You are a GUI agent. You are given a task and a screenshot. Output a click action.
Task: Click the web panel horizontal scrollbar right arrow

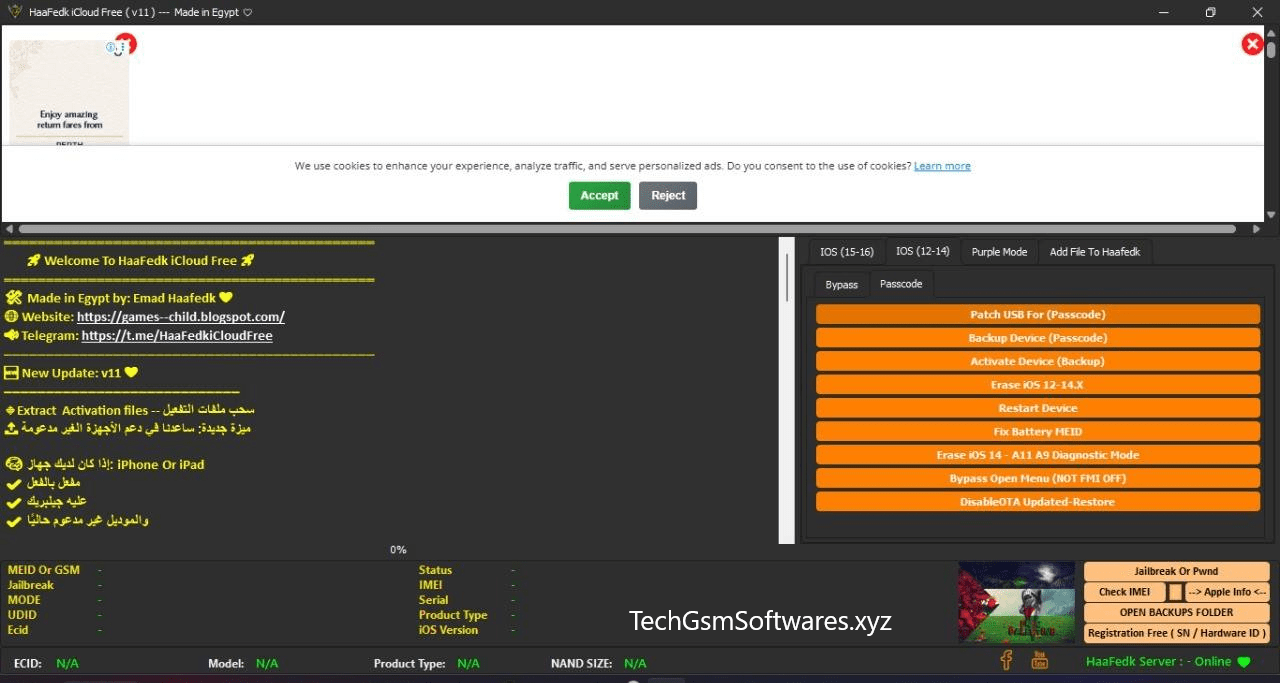pyautogui.click(x=1257, y=229)
